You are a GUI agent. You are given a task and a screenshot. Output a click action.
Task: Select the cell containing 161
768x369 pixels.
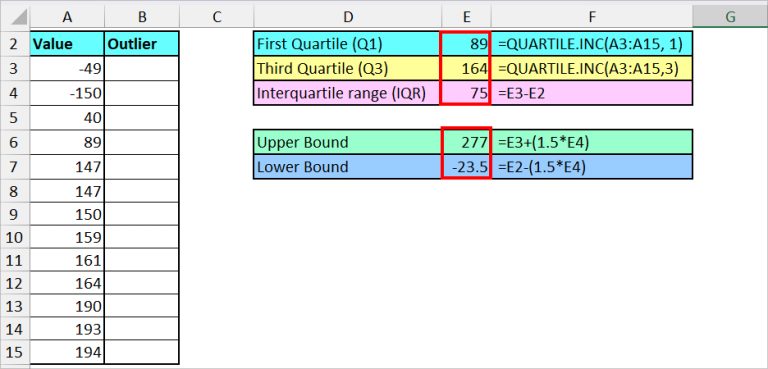click(x=67, y=260)
